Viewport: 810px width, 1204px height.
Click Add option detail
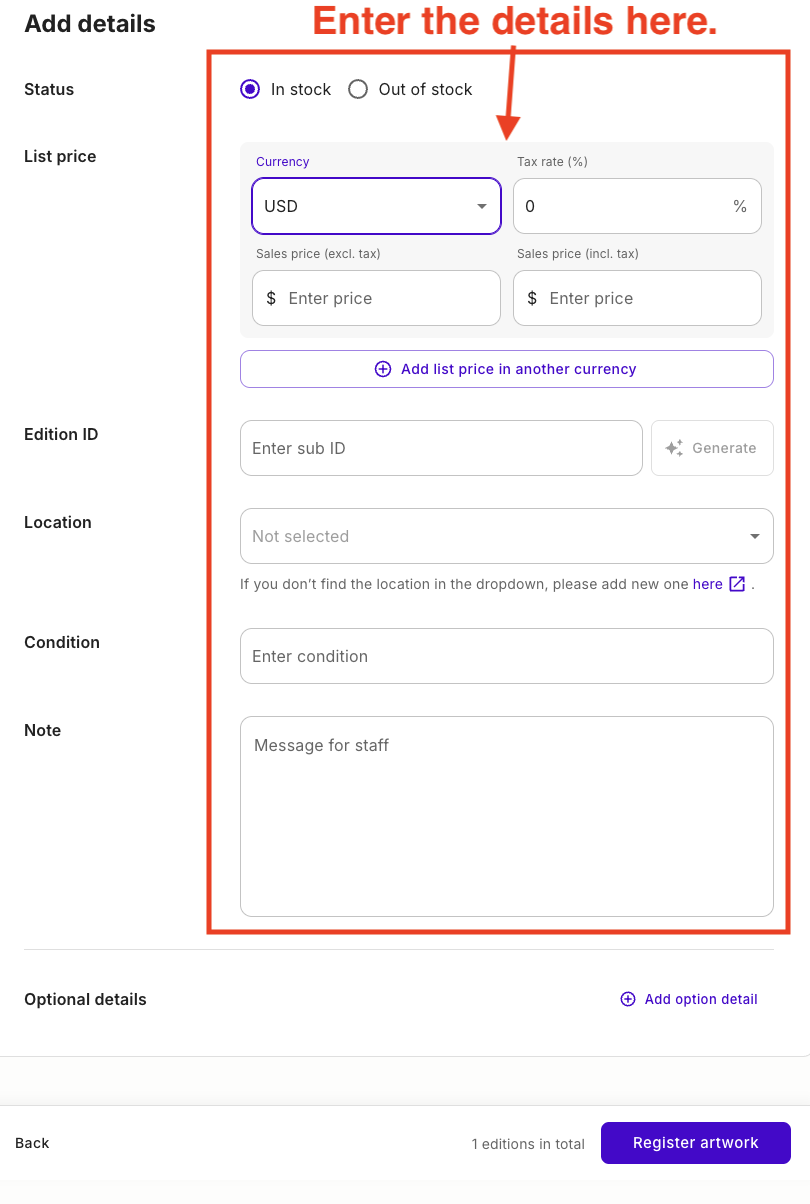coord(689,999)
